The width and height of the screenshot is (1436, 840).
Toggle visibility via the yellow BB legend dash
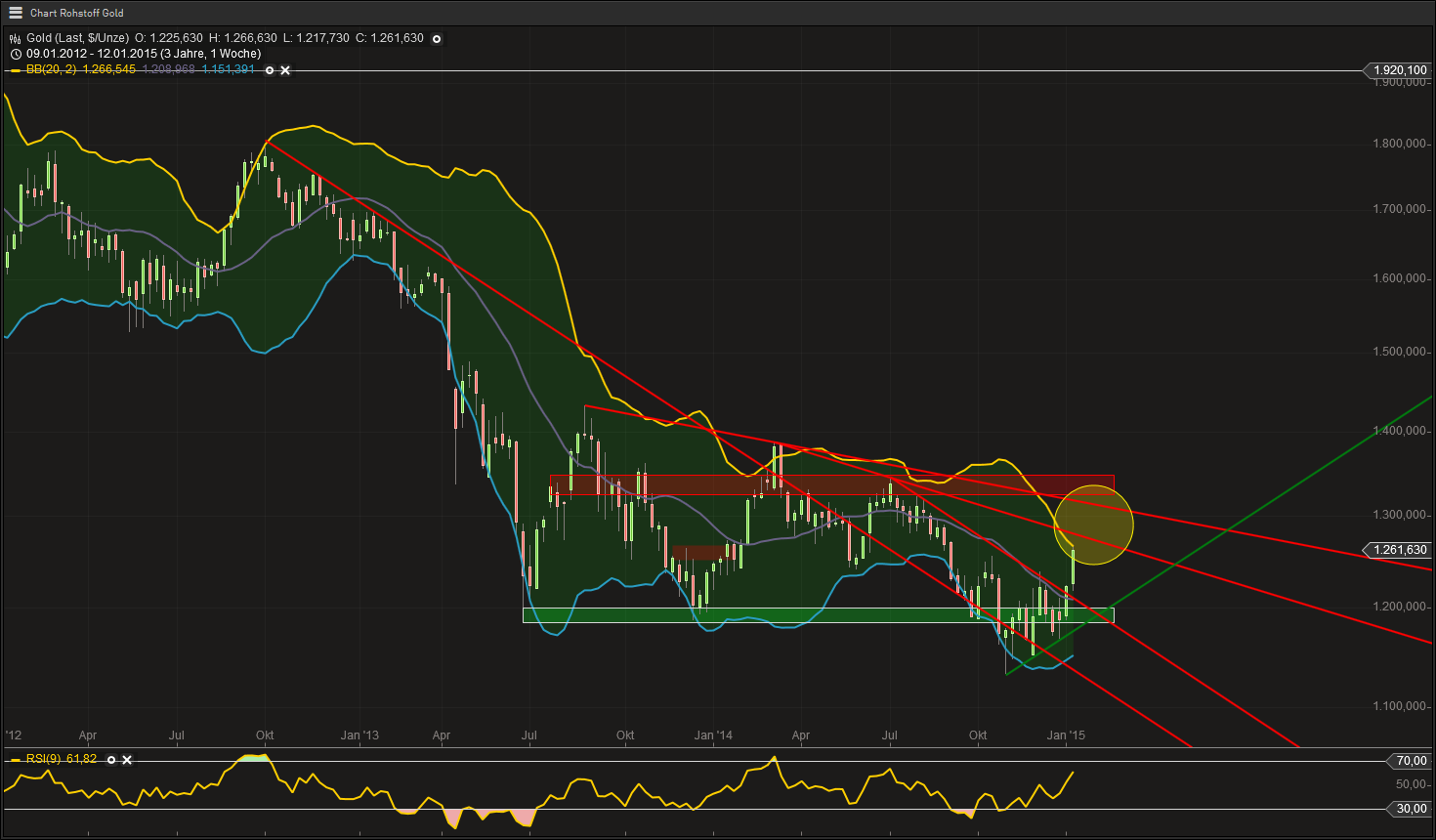15,70
